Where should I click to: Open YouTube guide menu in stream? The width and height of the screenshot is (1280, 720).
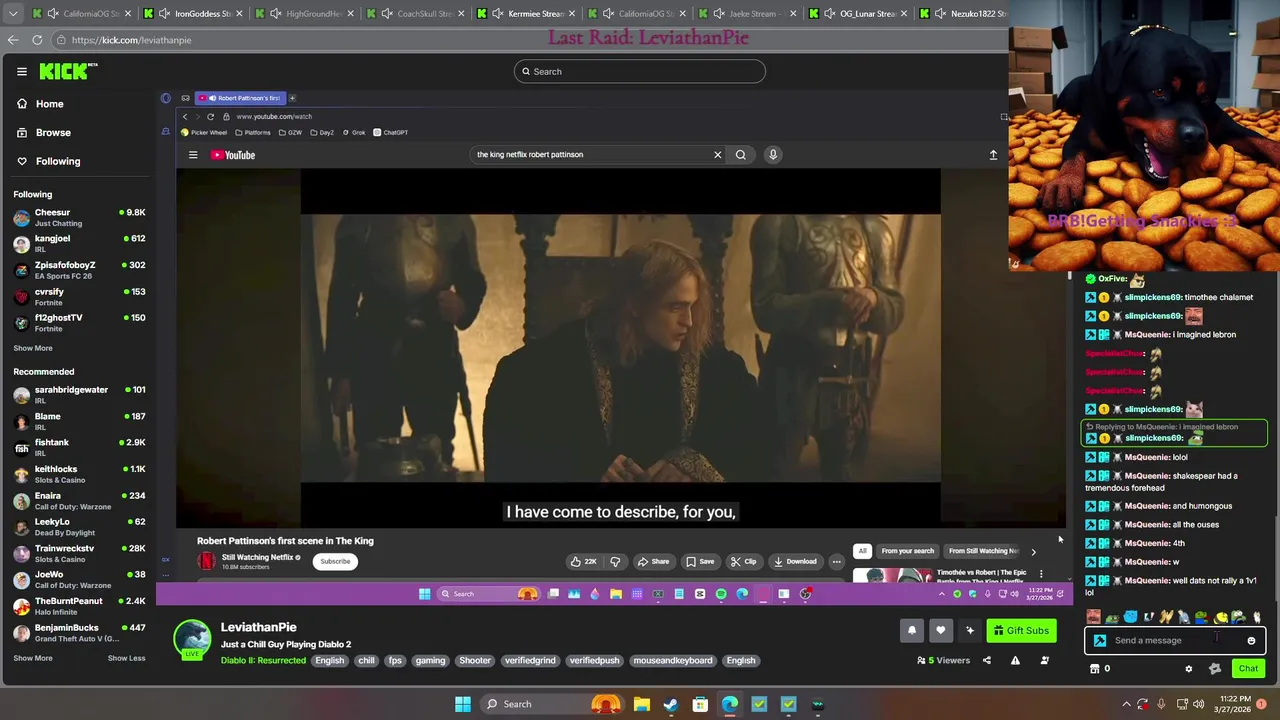193,155
